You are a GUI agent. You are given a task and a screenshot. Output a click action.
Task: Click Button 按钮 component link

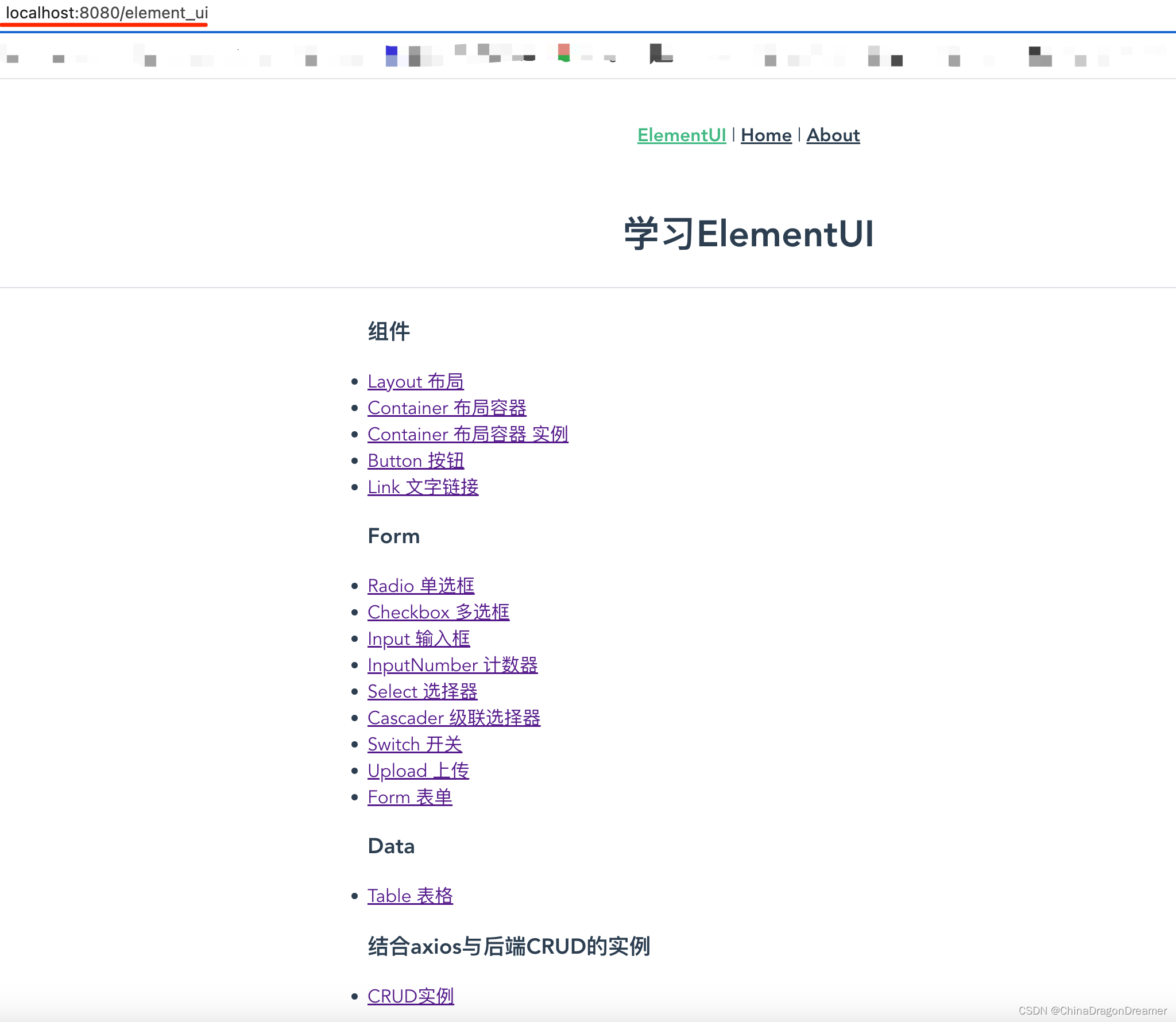(414, 460)
